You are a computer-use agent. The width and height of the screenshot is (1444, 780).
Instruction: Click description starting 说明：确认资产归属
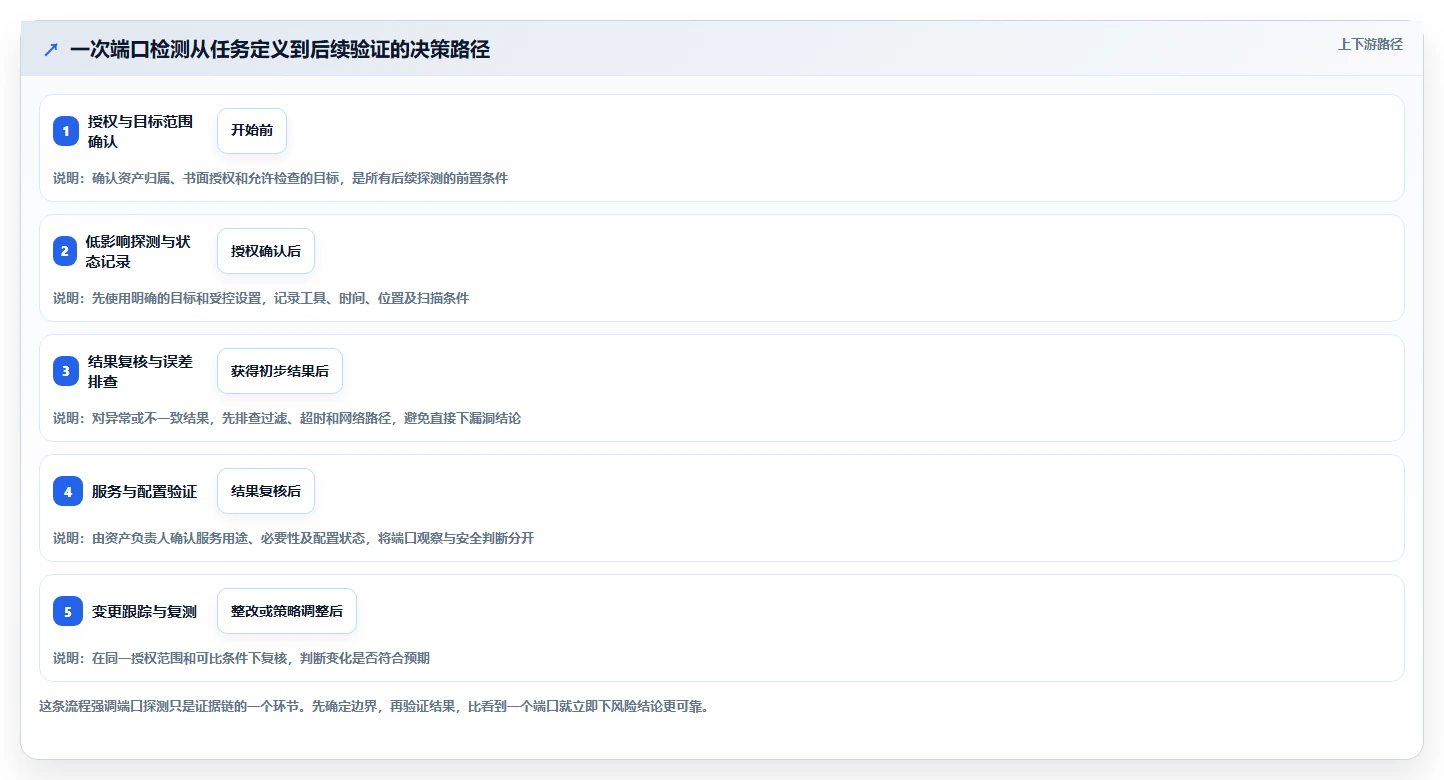(280, 178)
